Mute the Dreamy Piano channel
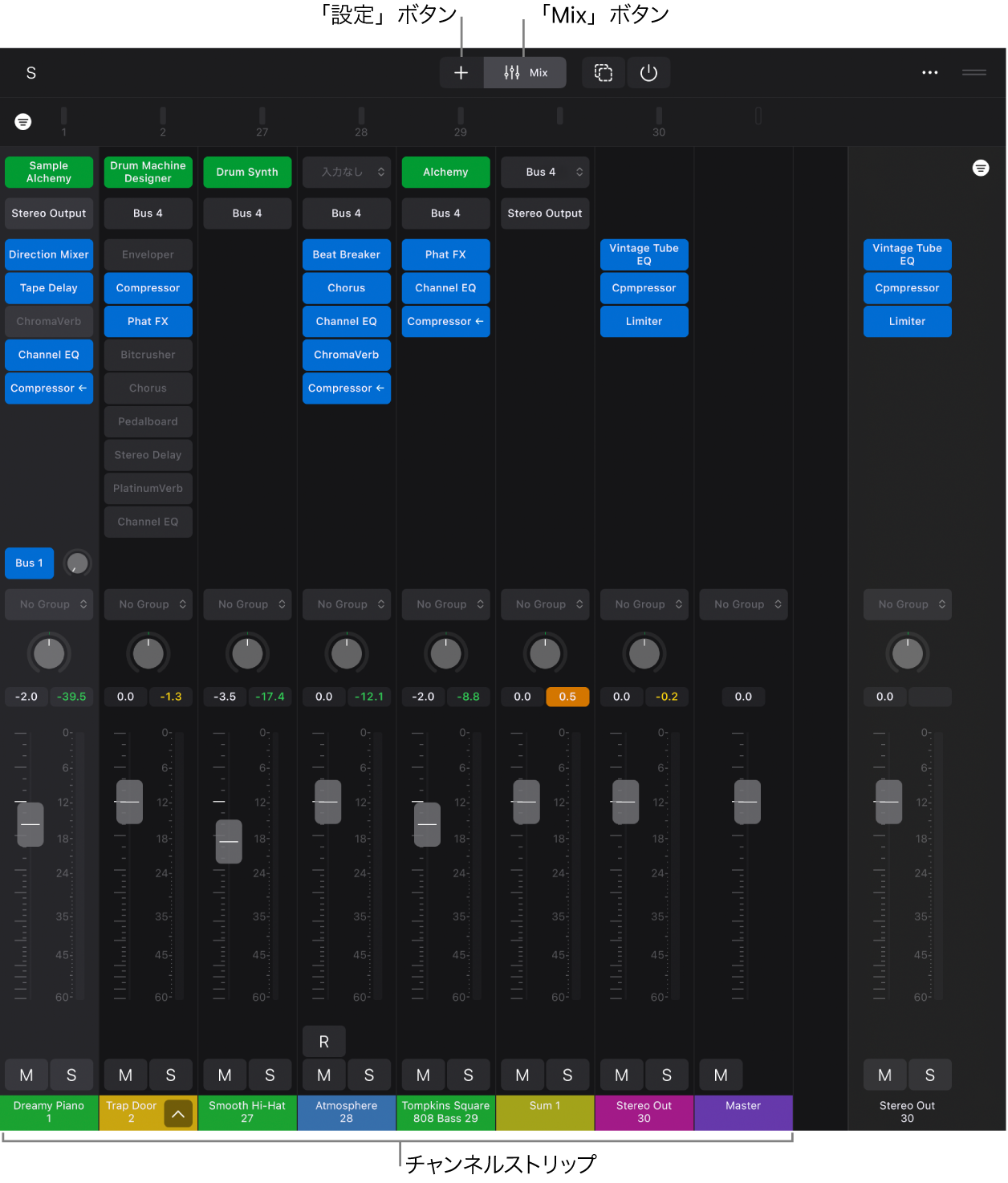Screen dimensions: 1008x1183 pos(26,1075)
